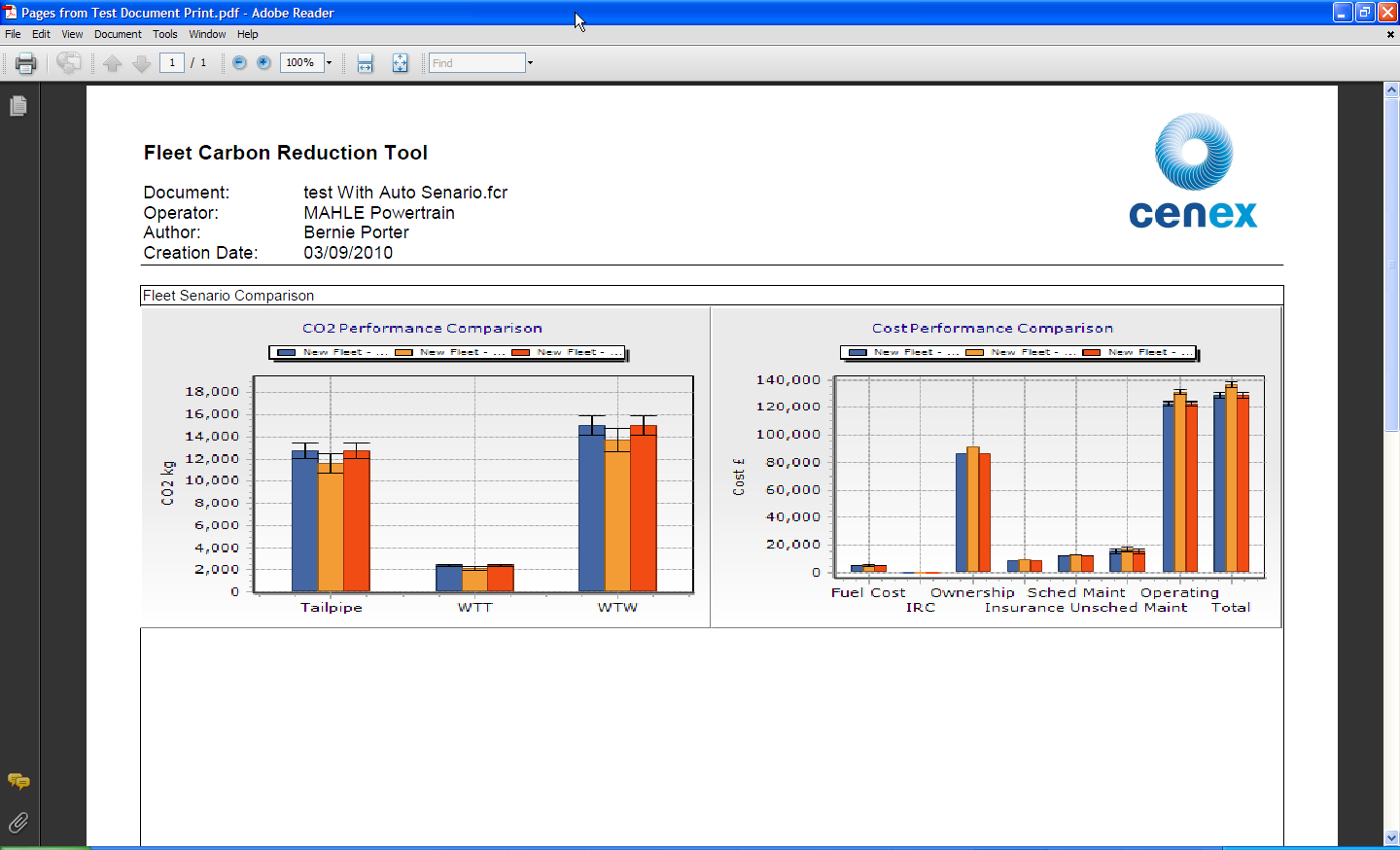The height and width of the screenshot is (850, 1400).
Task: Click the collaborate/email toolbar icon
Action: pyautogui.click(x=69, y=63)
